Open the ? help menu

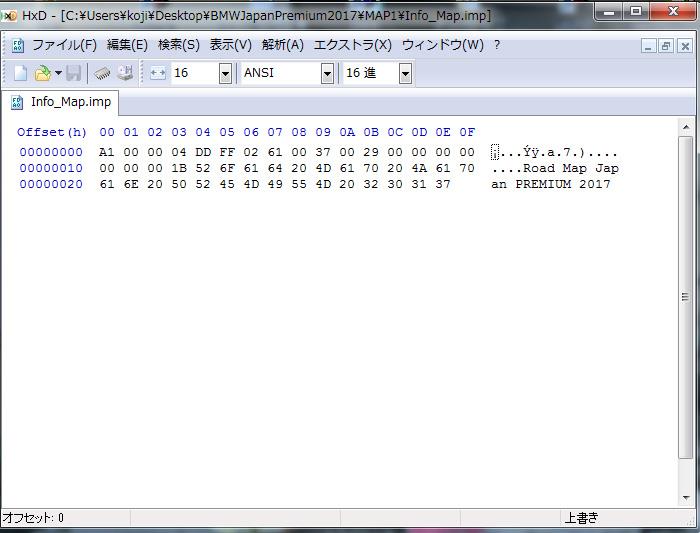click(x=497, y=45)
